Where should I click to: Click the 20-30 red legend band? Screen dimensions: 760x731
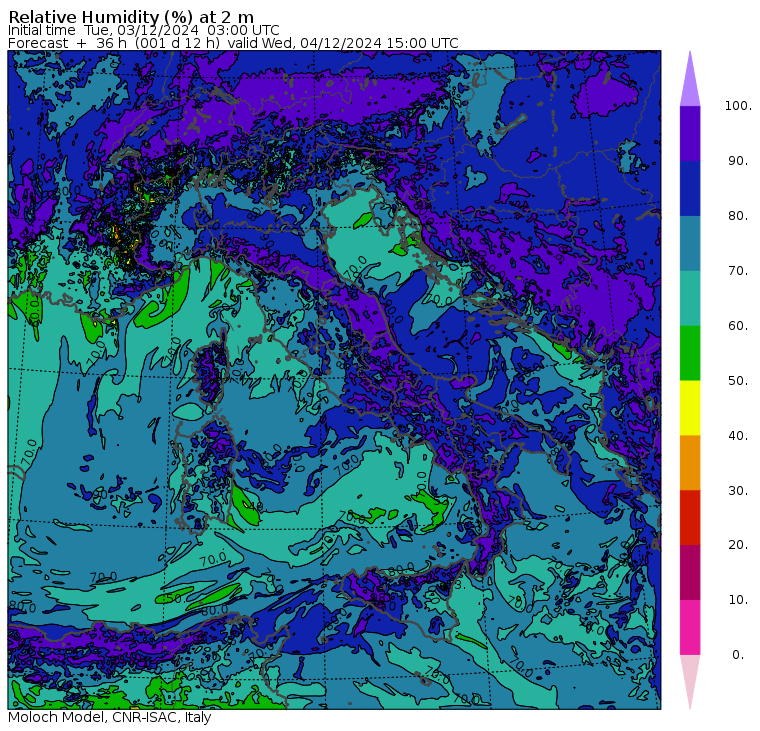[690, 518]
